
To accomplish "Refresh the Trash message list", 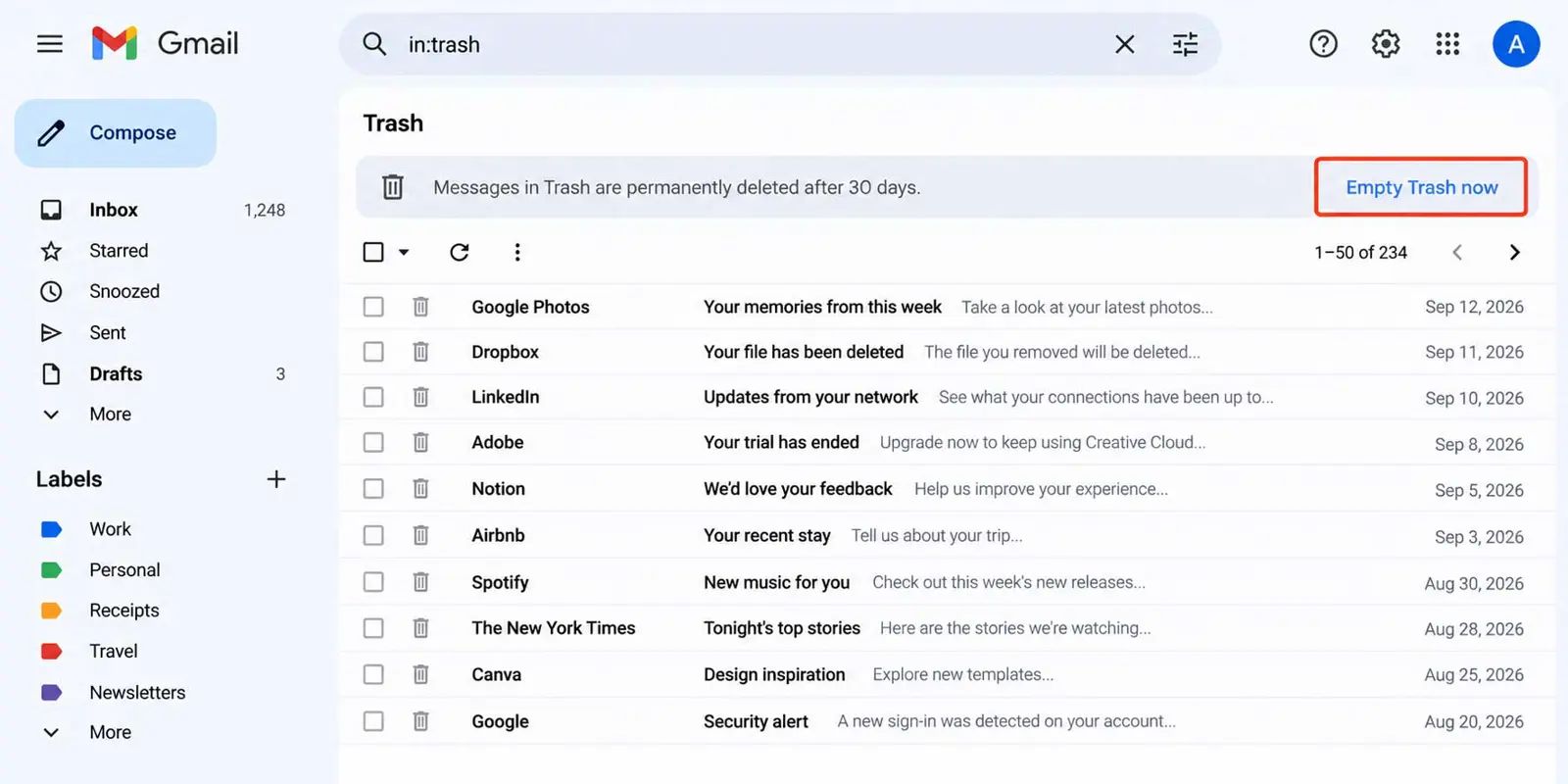I will point(459,252).
